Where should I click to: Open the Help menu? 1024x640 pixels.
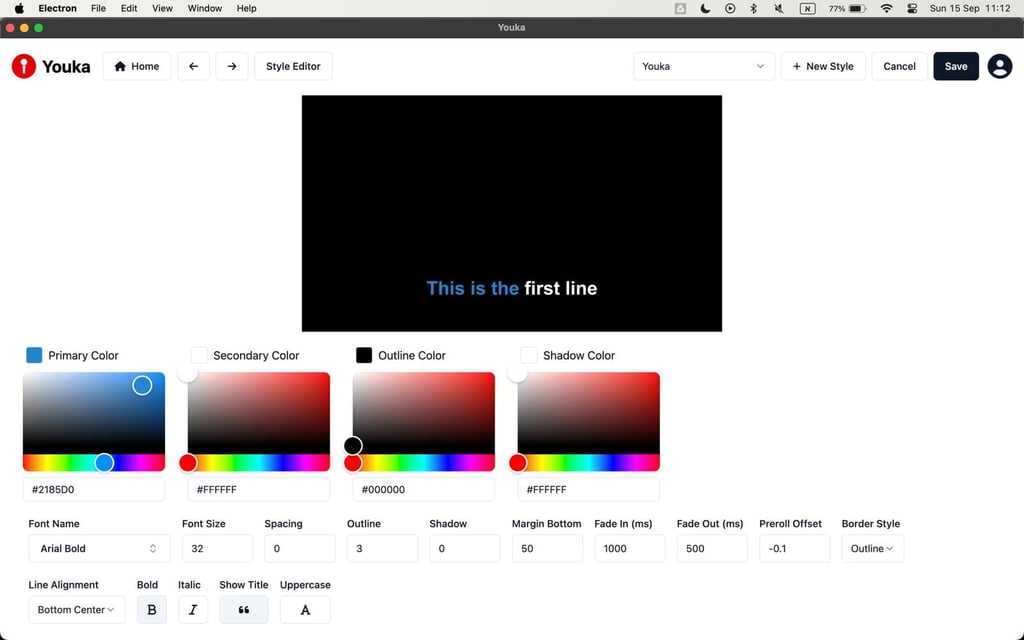(x=246, y=8)
